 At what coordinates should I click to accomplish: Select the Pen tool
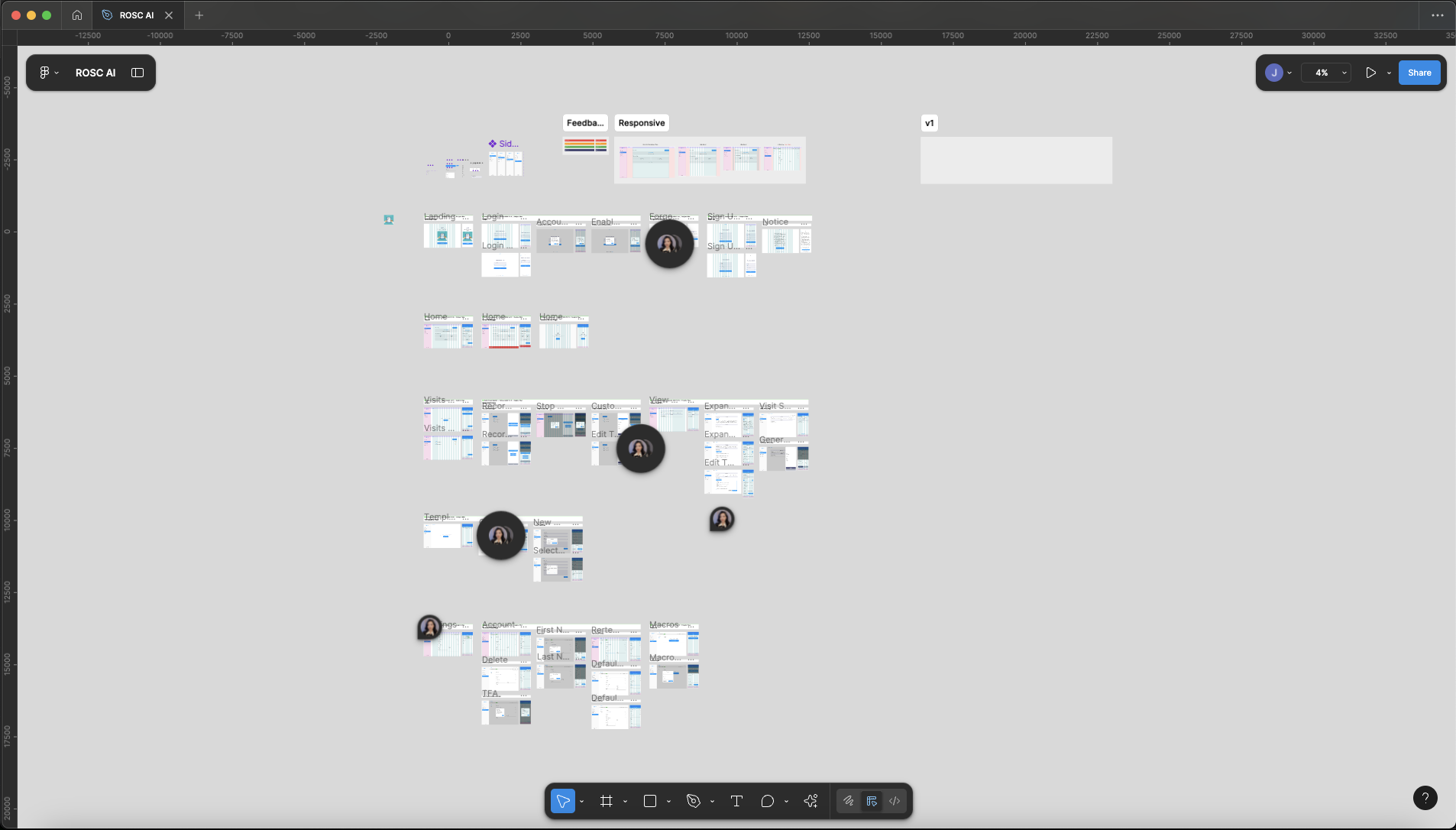click(694, 801)
